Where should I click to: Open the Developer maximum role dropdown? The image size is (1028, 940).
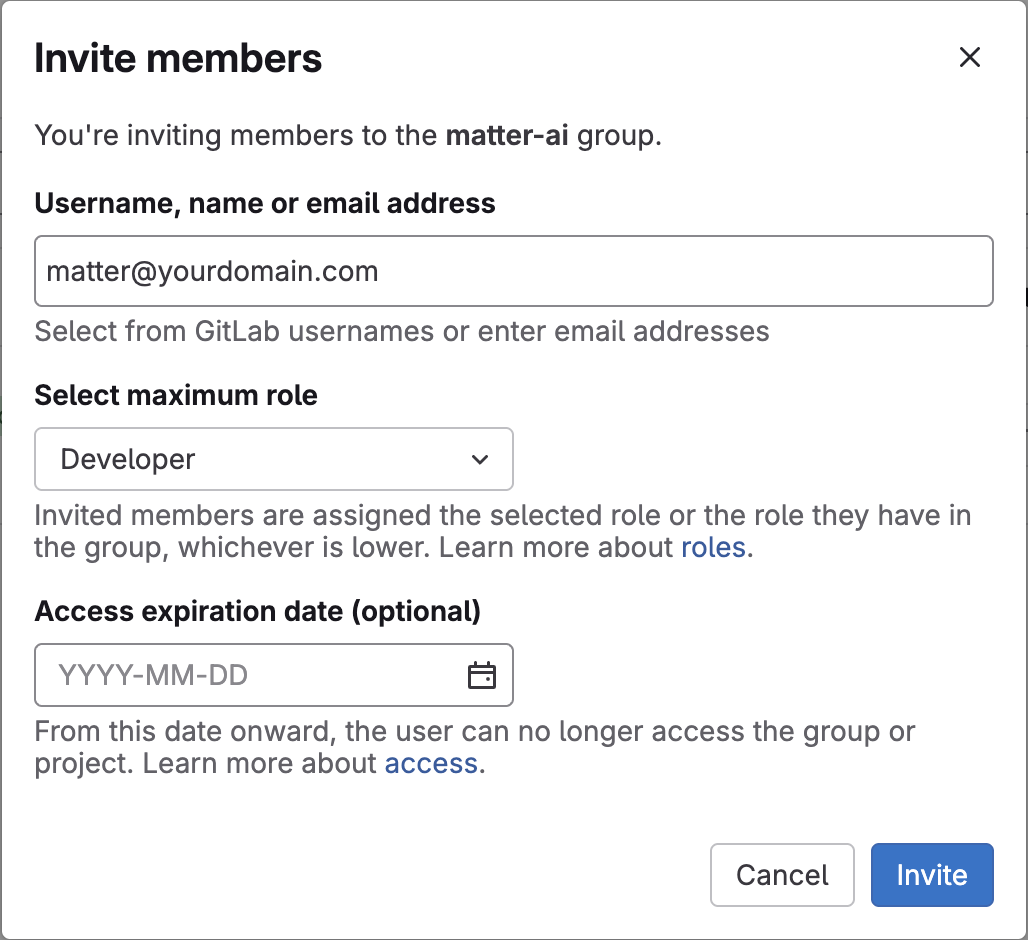point(273,460)
